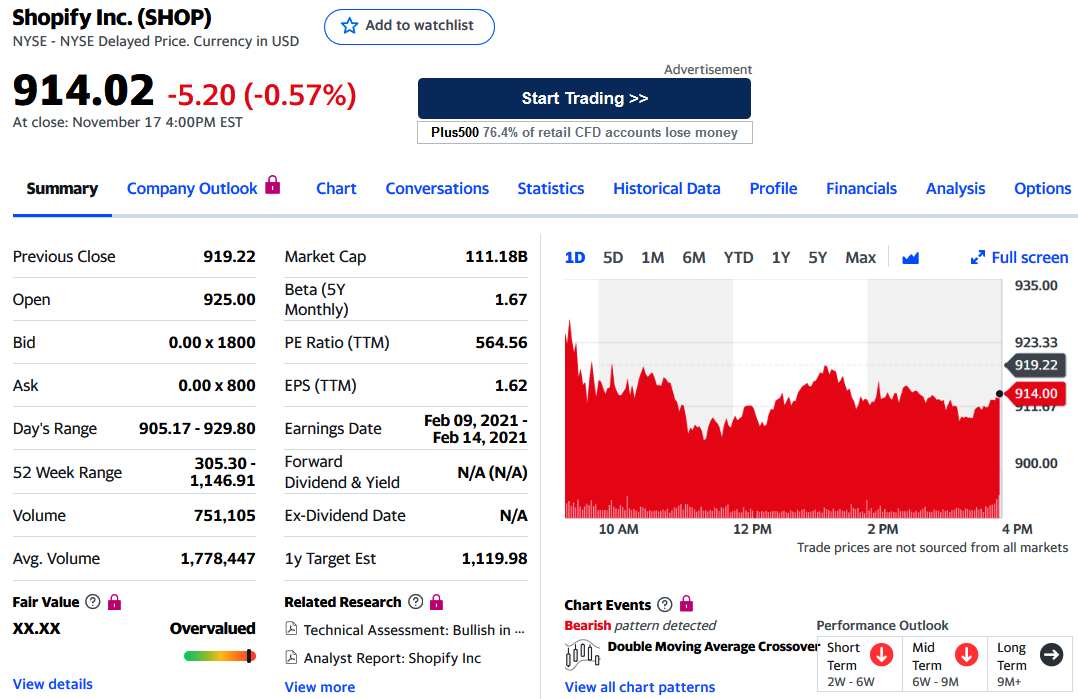Click the Fair Value overvalued gauge bar

(x=220, y=656)
